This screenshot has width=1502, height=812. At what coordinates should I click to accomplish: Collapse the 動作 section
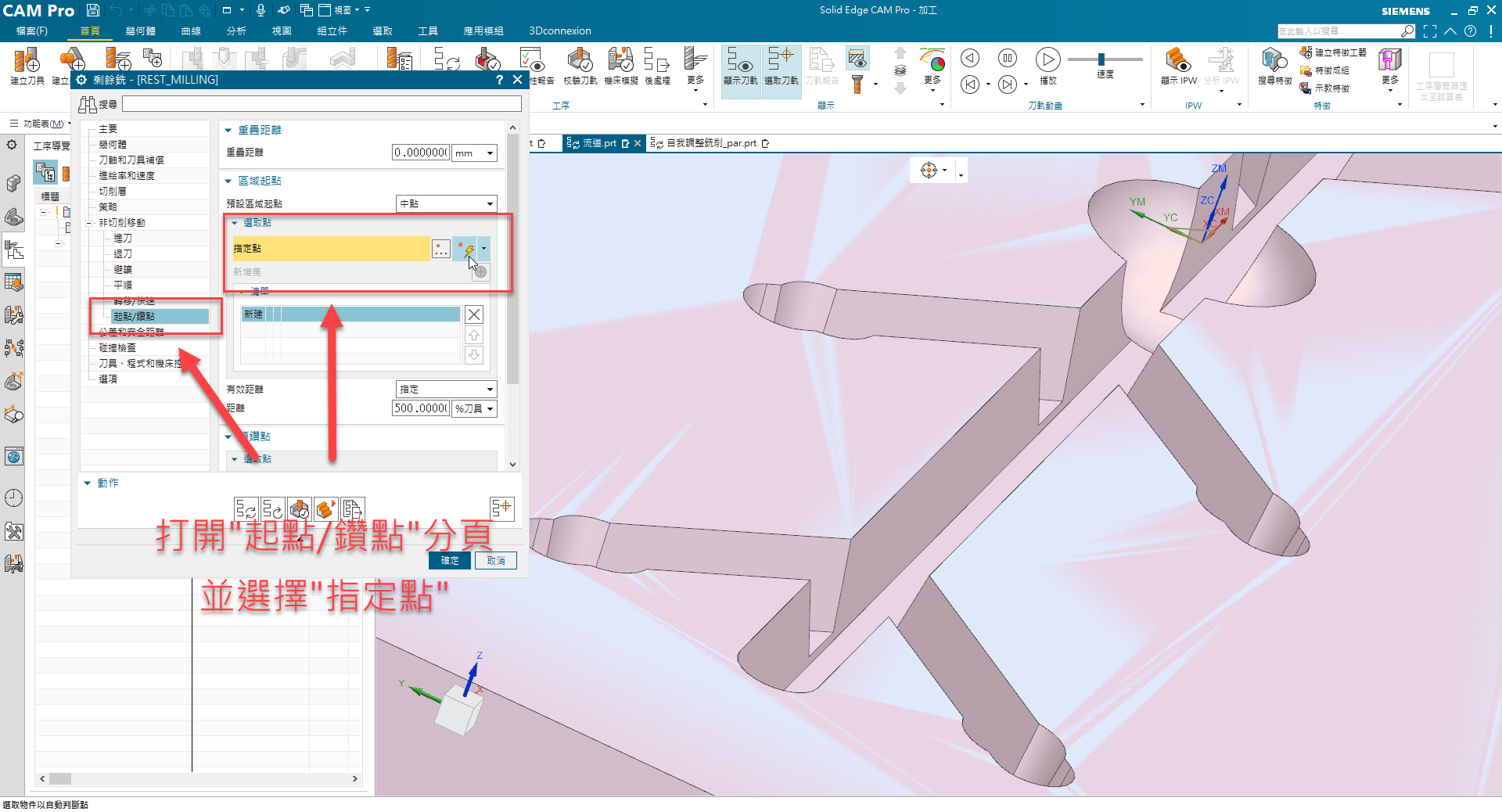point(88,483)
